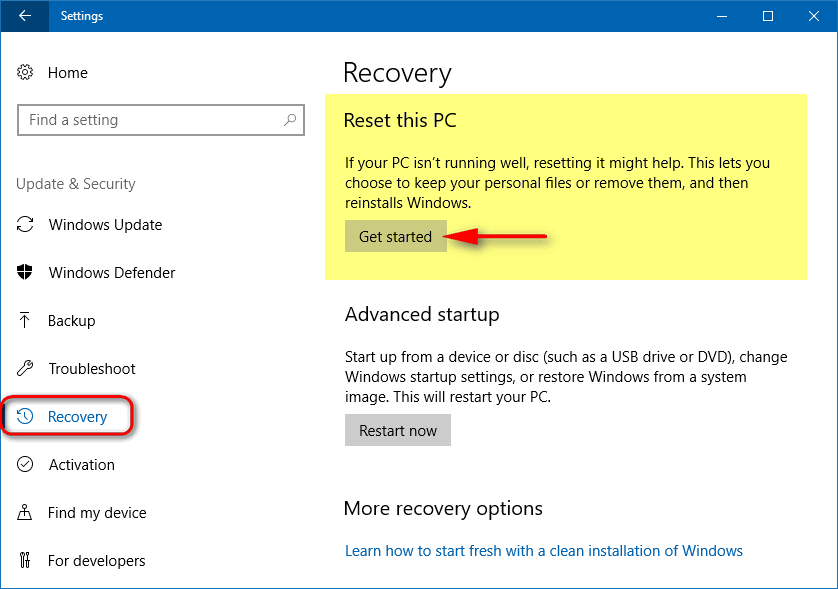The width and height of the screenshot is (838, 589).
Task: Click the More recovery options heading
Action: pyautogui.click(x=443, y=508)
